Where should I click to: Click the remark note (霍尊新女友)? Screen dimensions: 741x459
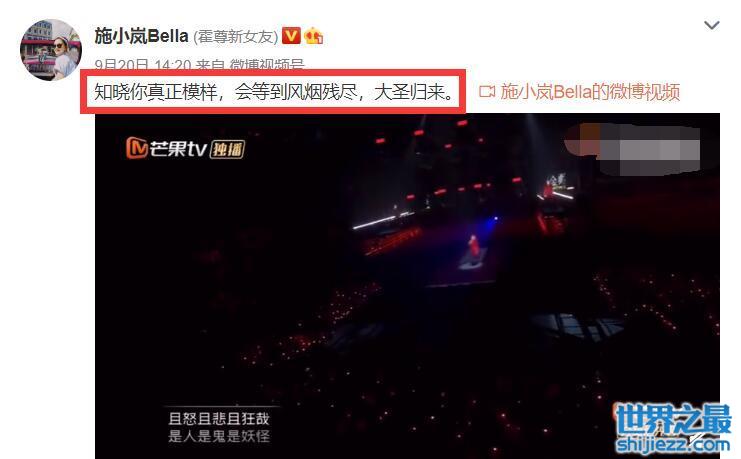[x=235, y=36]
